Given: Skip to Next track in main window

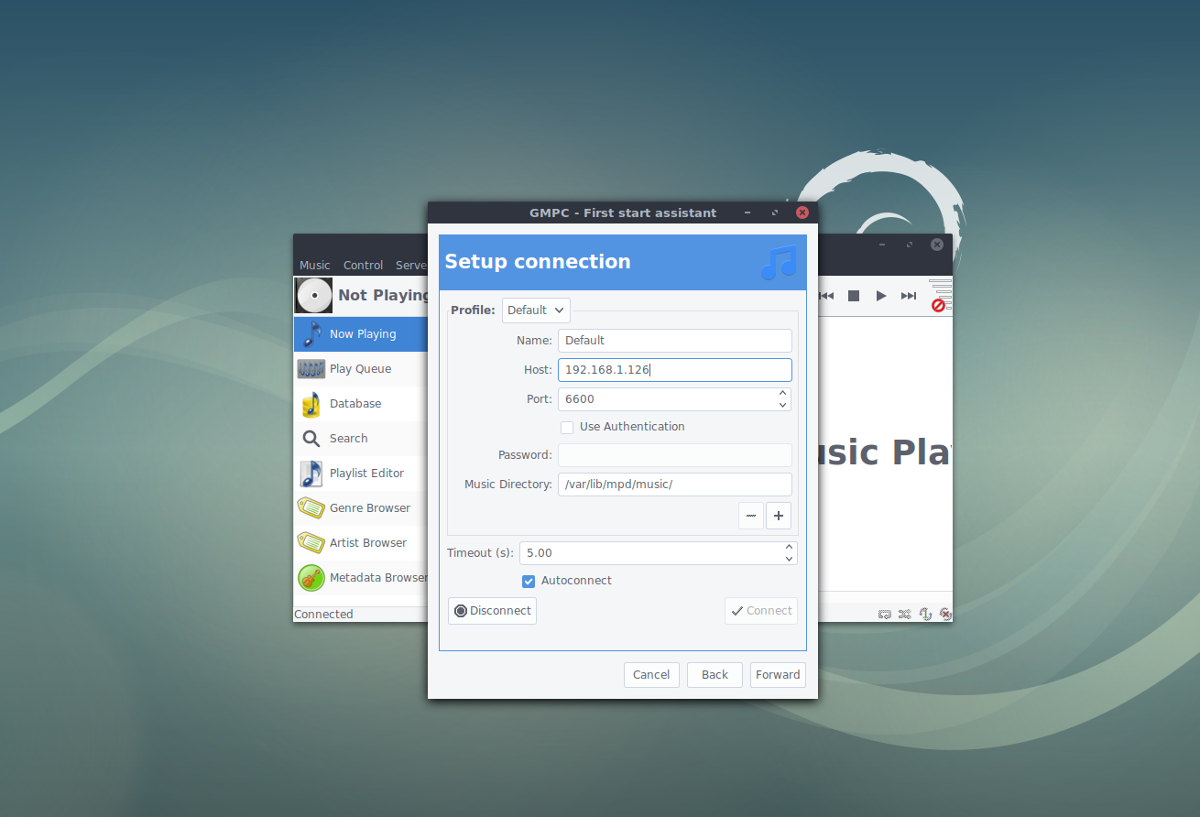Looking at the screenshot, I should pos(908,296).
